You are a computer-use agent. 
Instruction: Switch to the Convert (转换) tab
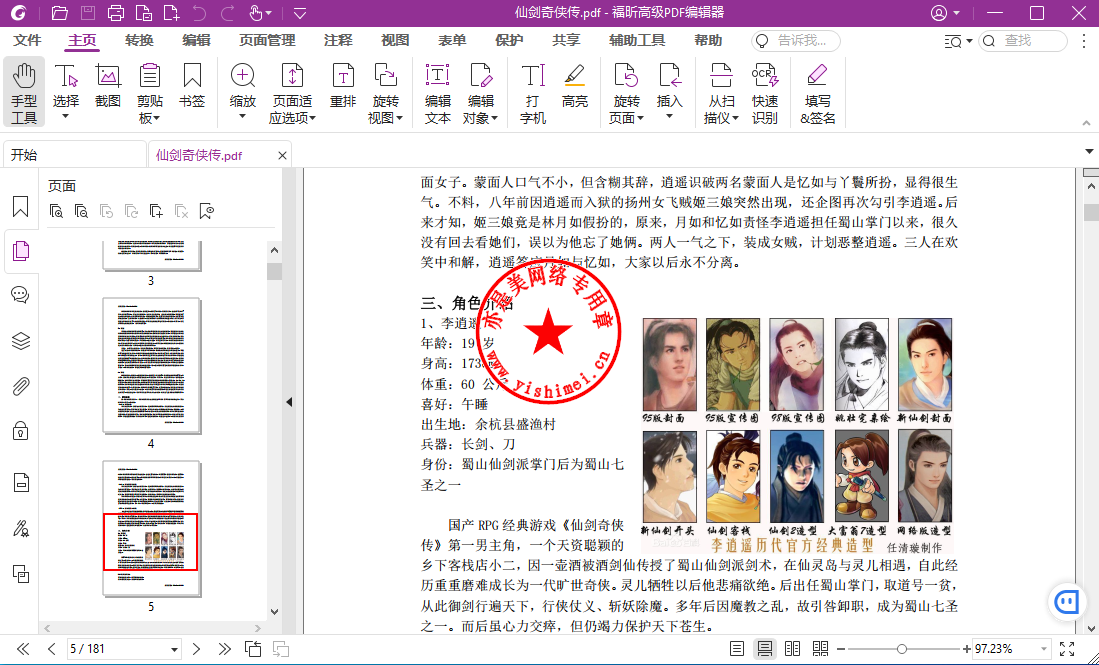tap(139, 41)
